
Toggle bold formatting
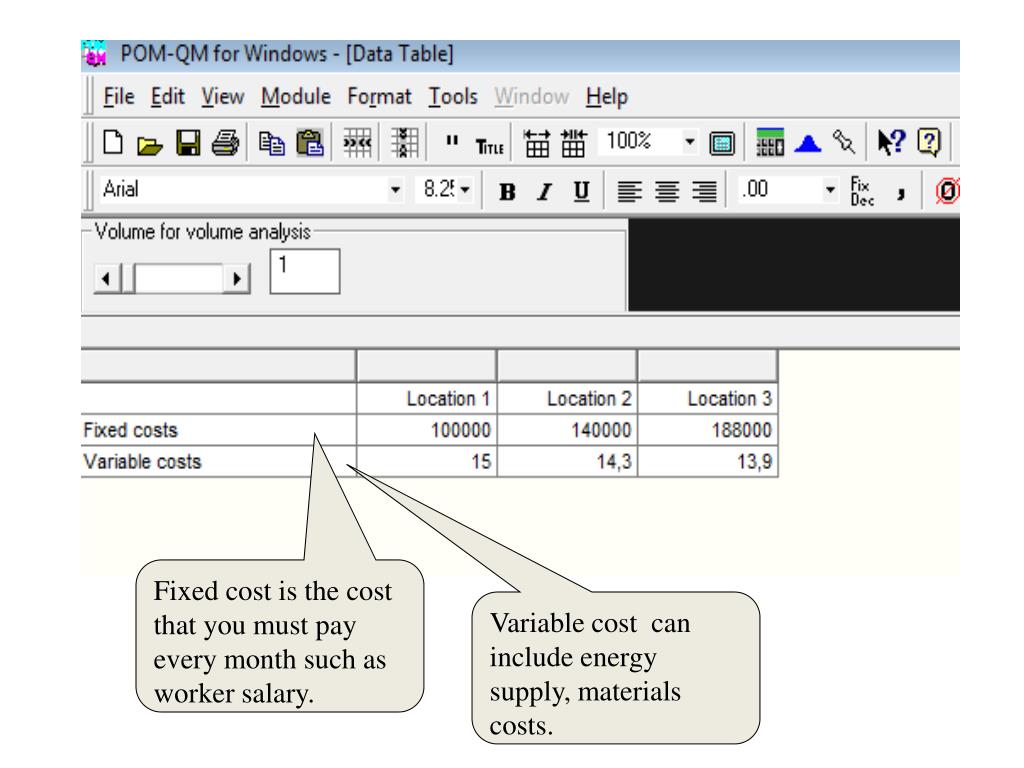(507, 191)
